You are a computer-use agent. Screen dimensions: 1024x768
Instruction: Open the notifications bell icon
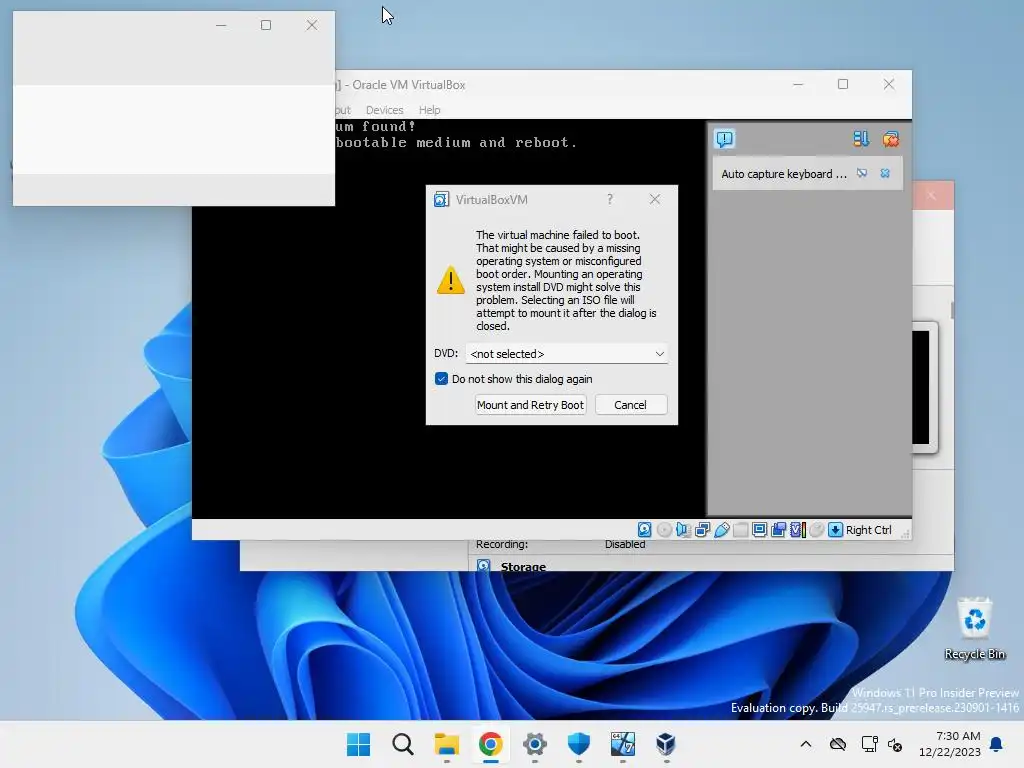(996, 744)
